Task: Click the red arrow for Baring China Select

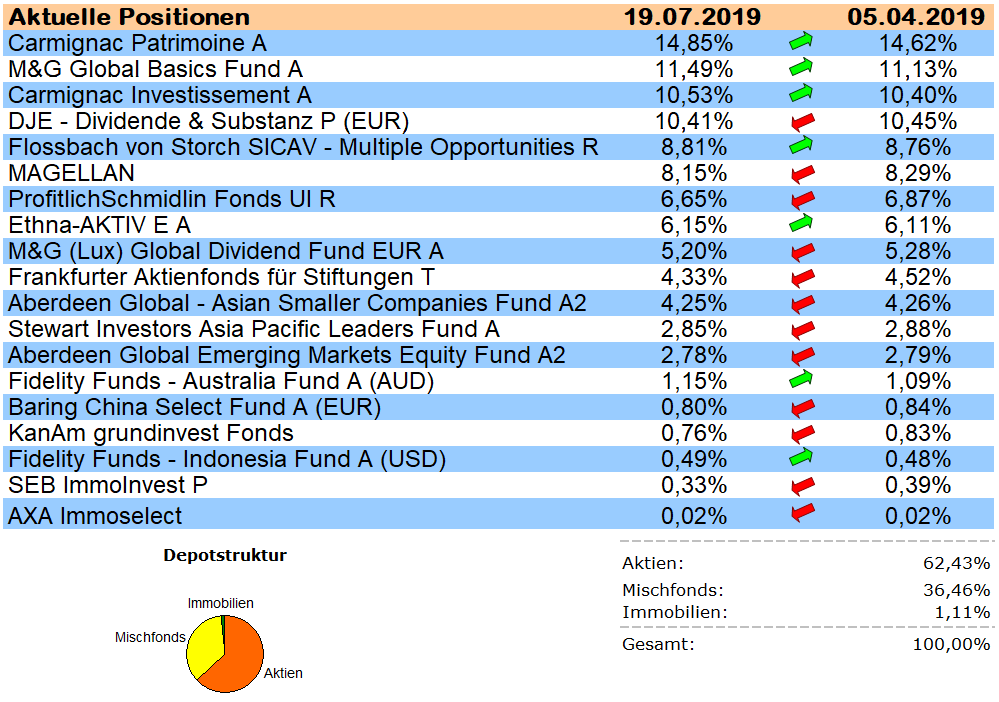Action: tap(801, 407)
